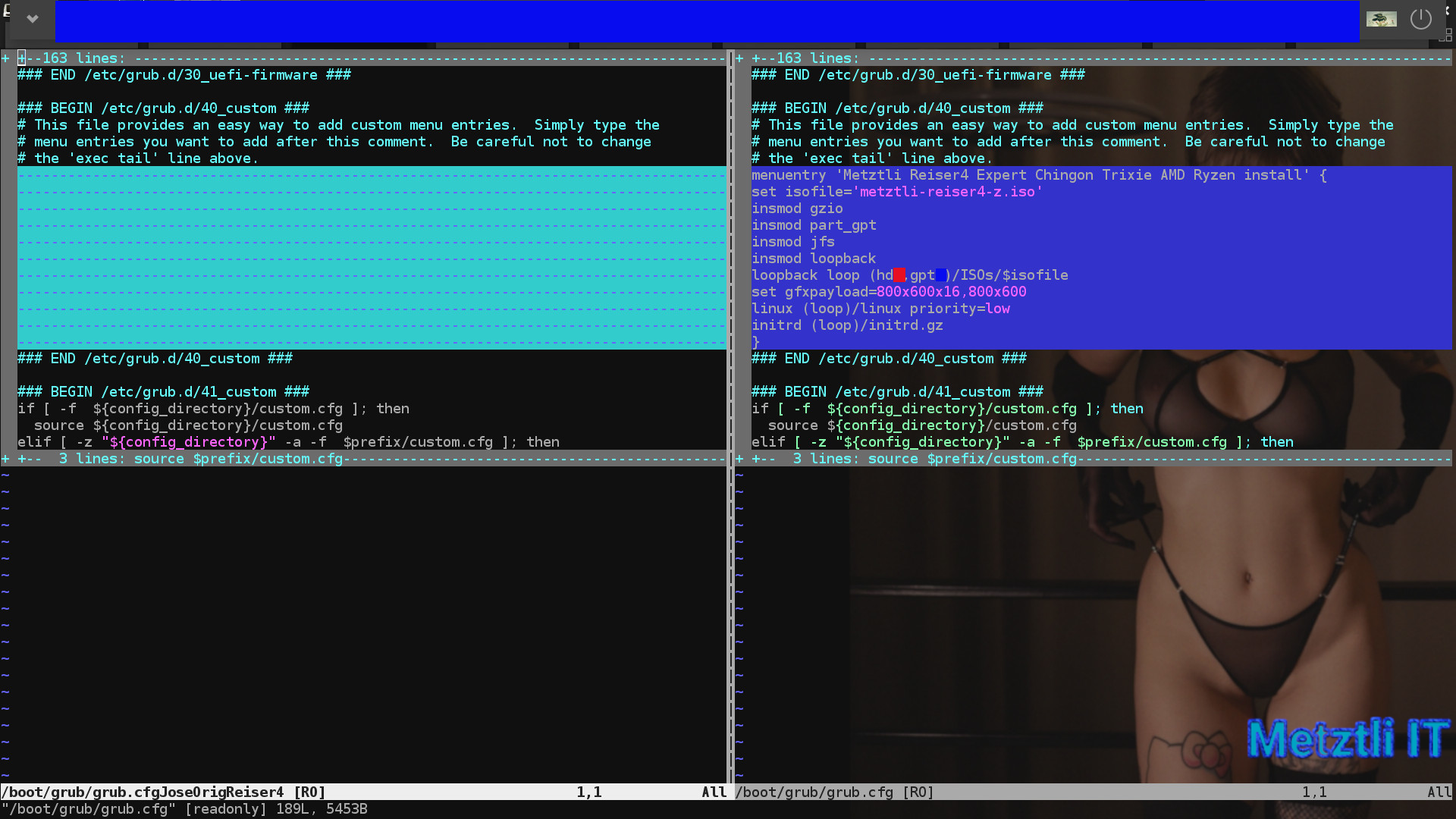Click the 'insmod loopback' line
Screen dimensions: 1456x819
[813, 259]
